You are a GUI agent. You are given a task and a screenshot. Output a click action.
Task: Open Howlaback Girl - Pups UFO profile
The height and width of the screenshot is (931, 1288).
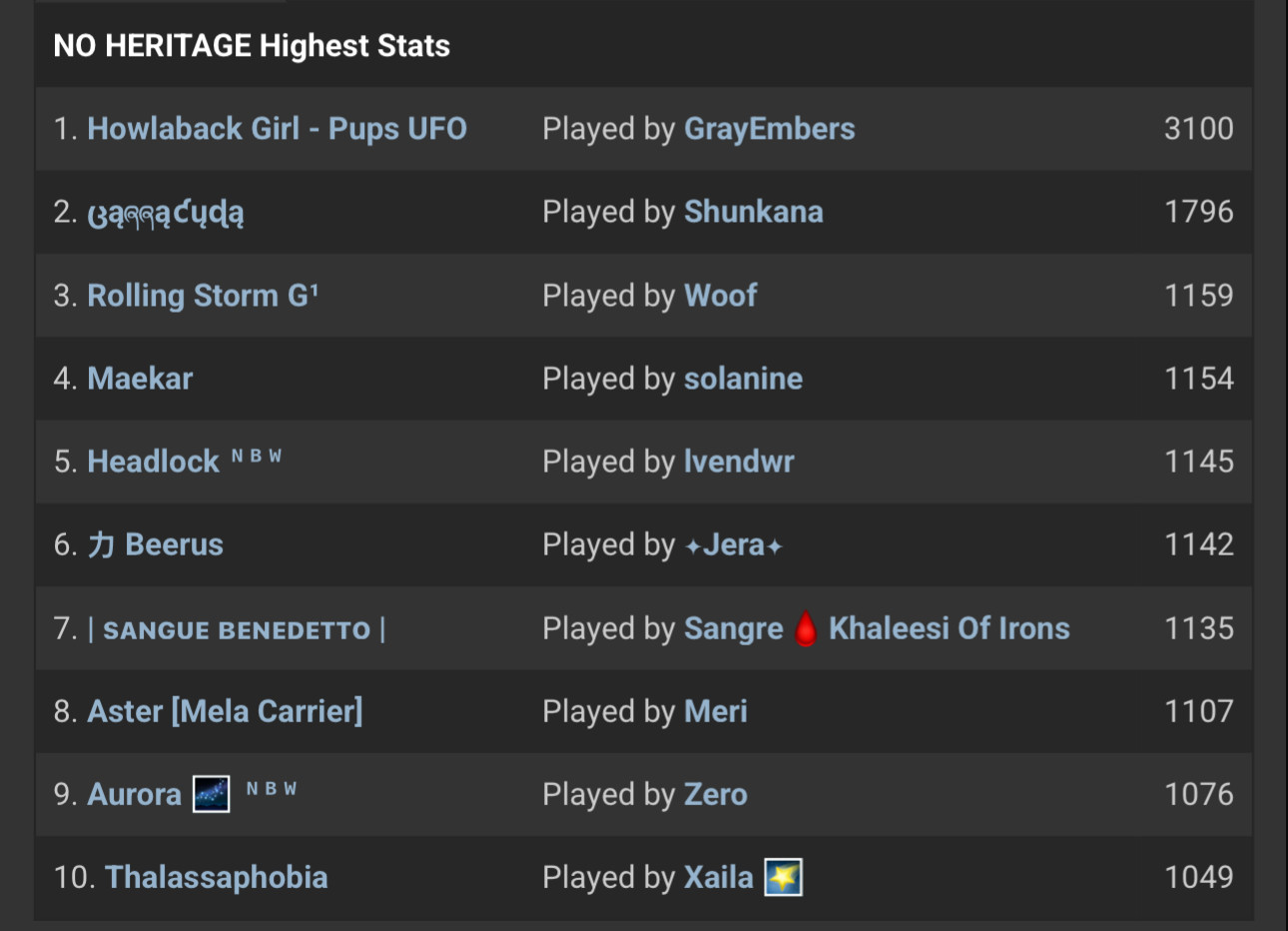pyautogui.click(x=278, y=129)
